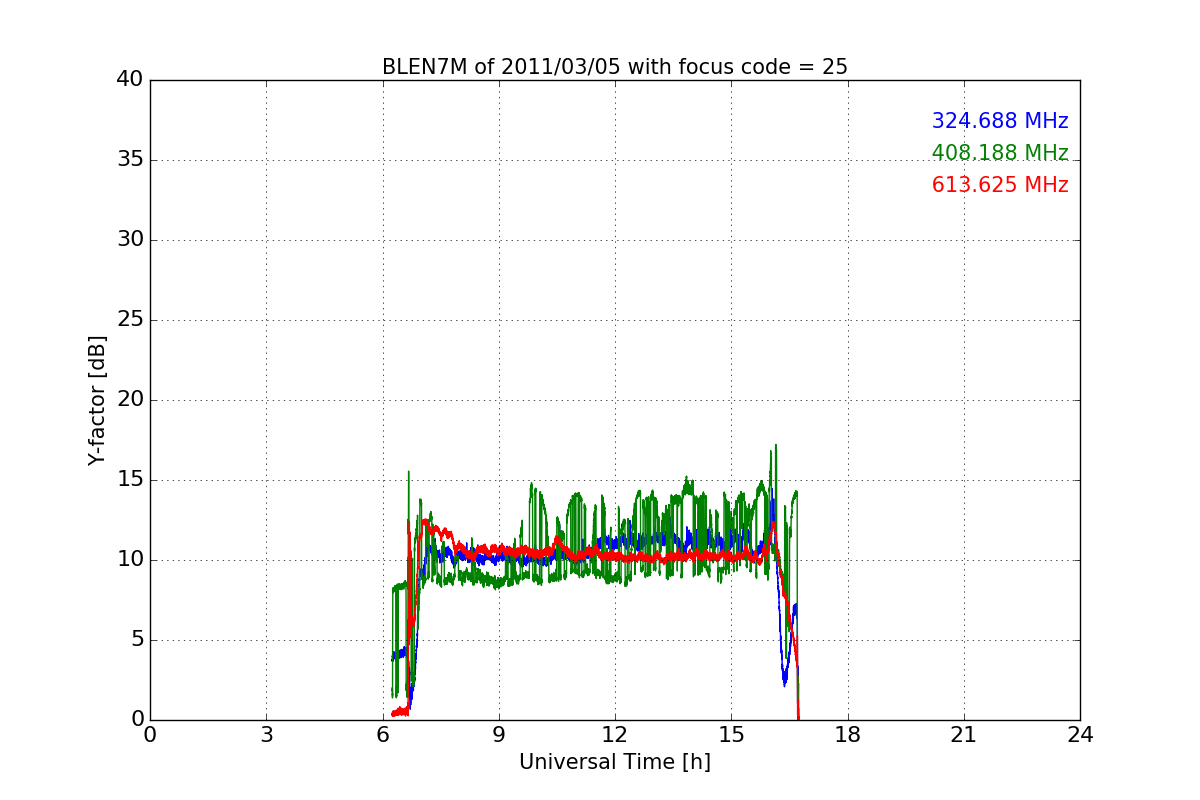Click the plot title mentioning BLEN7M
The image size is (1200, 800).
pos(615,67)
